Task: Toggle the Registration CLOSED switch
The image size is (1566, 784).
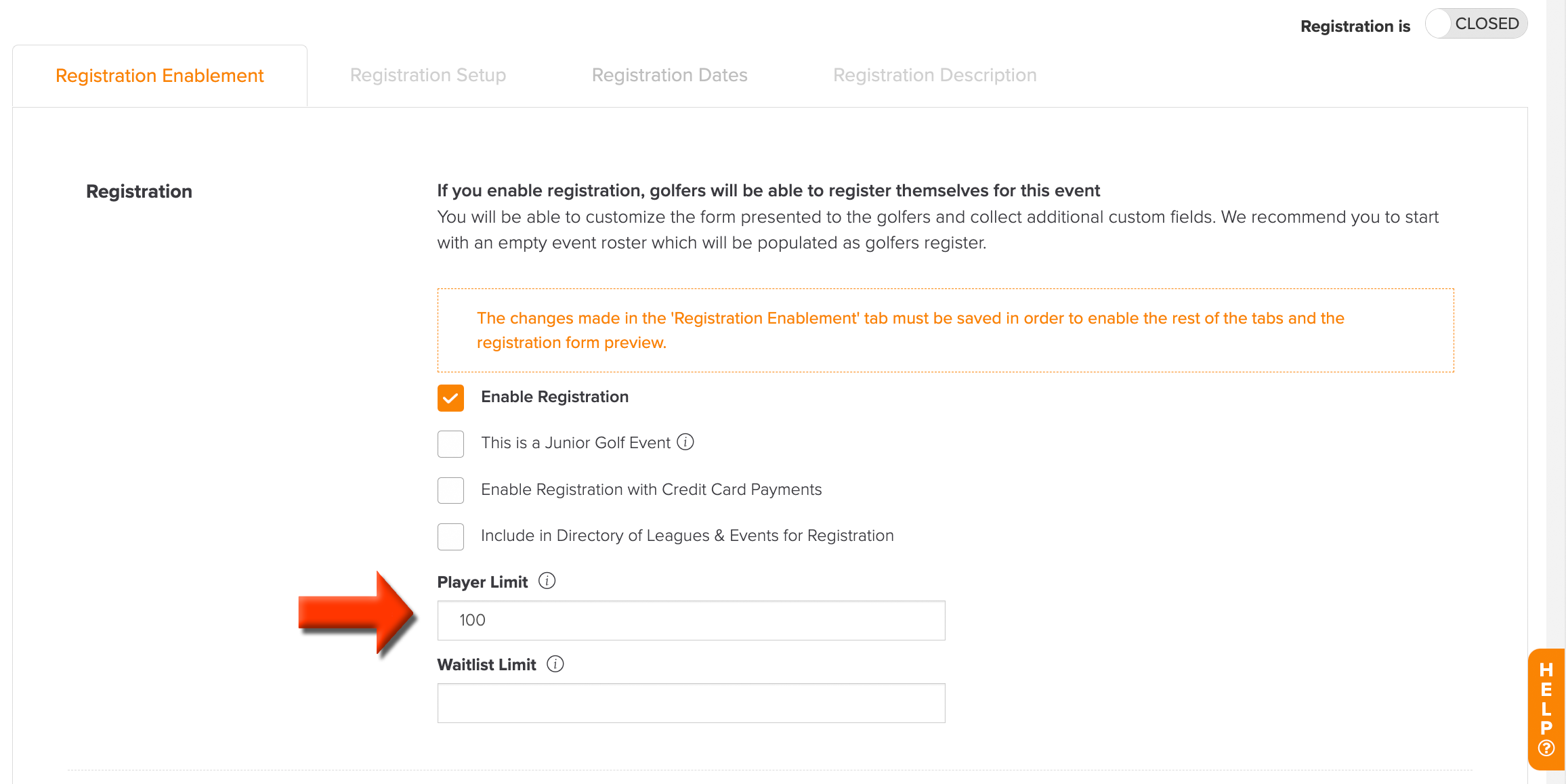Action: click(1476, 24)
